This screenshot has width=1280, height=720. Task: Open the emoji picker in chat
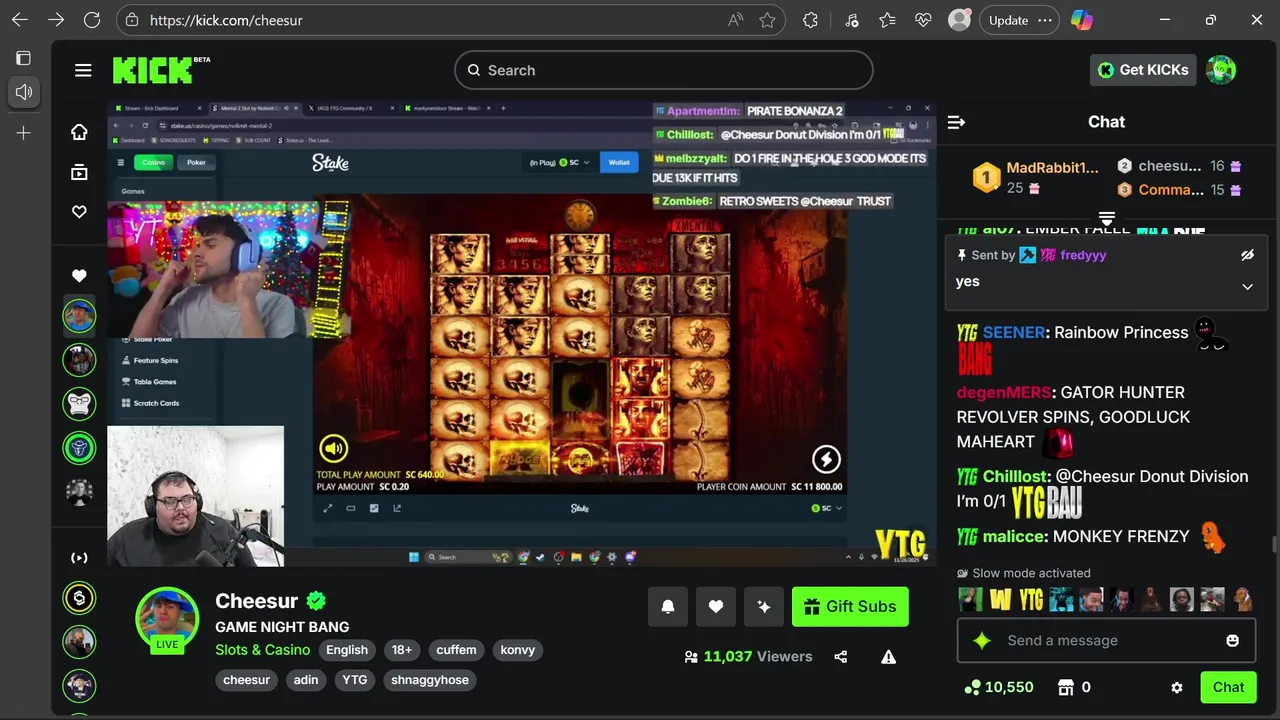(1232, 640)
